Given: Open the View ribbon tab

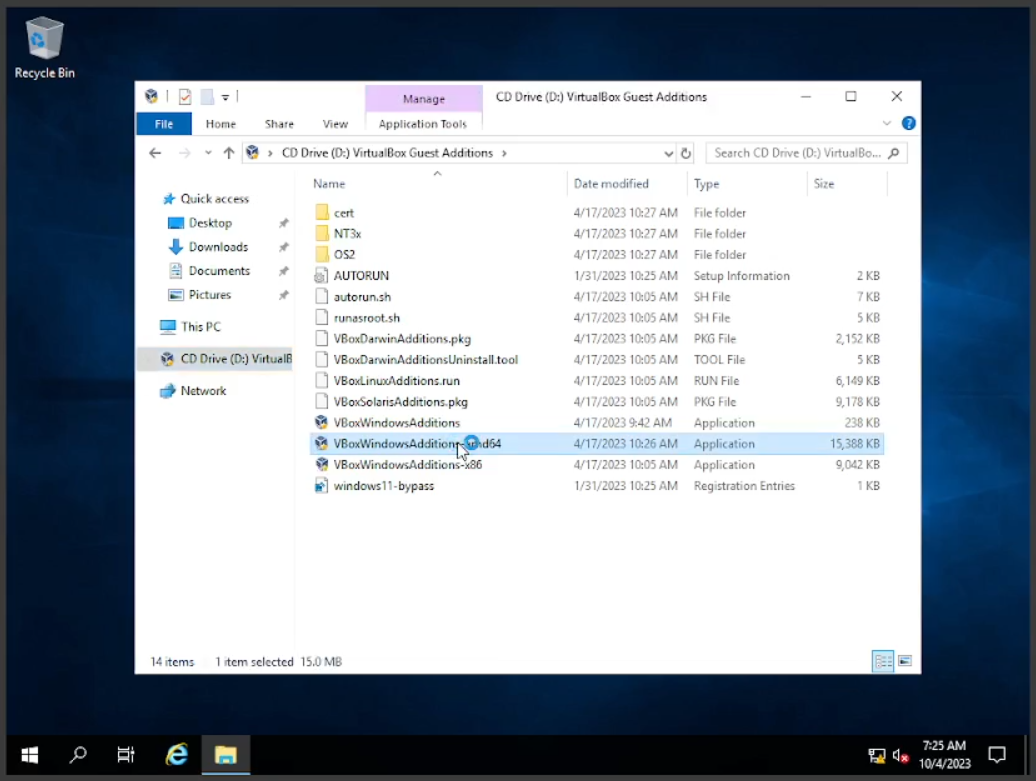Looking at the screenshot, I should click(x=335, y=124).
